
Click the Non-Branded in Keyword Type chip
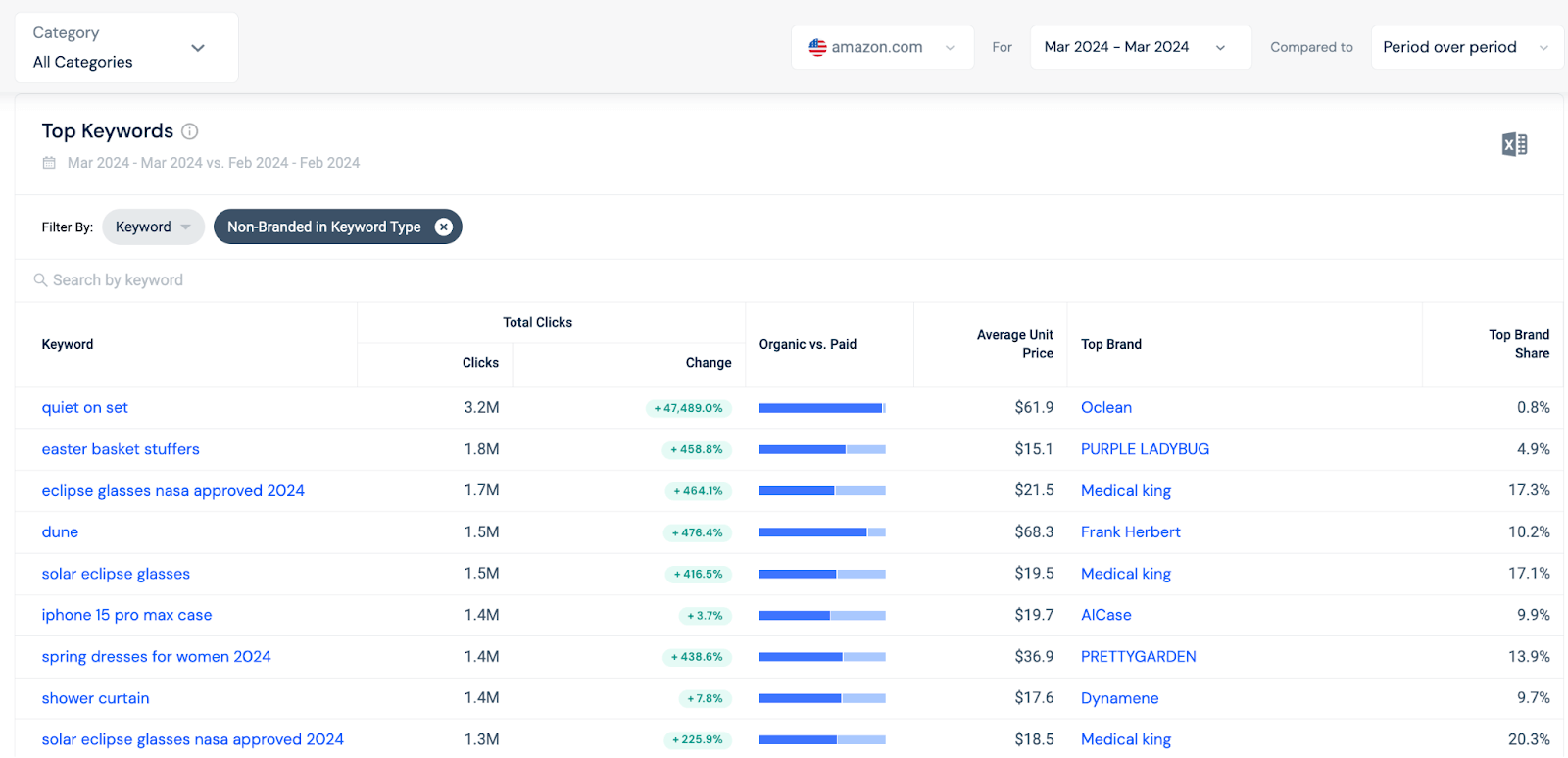click(337, 227)
